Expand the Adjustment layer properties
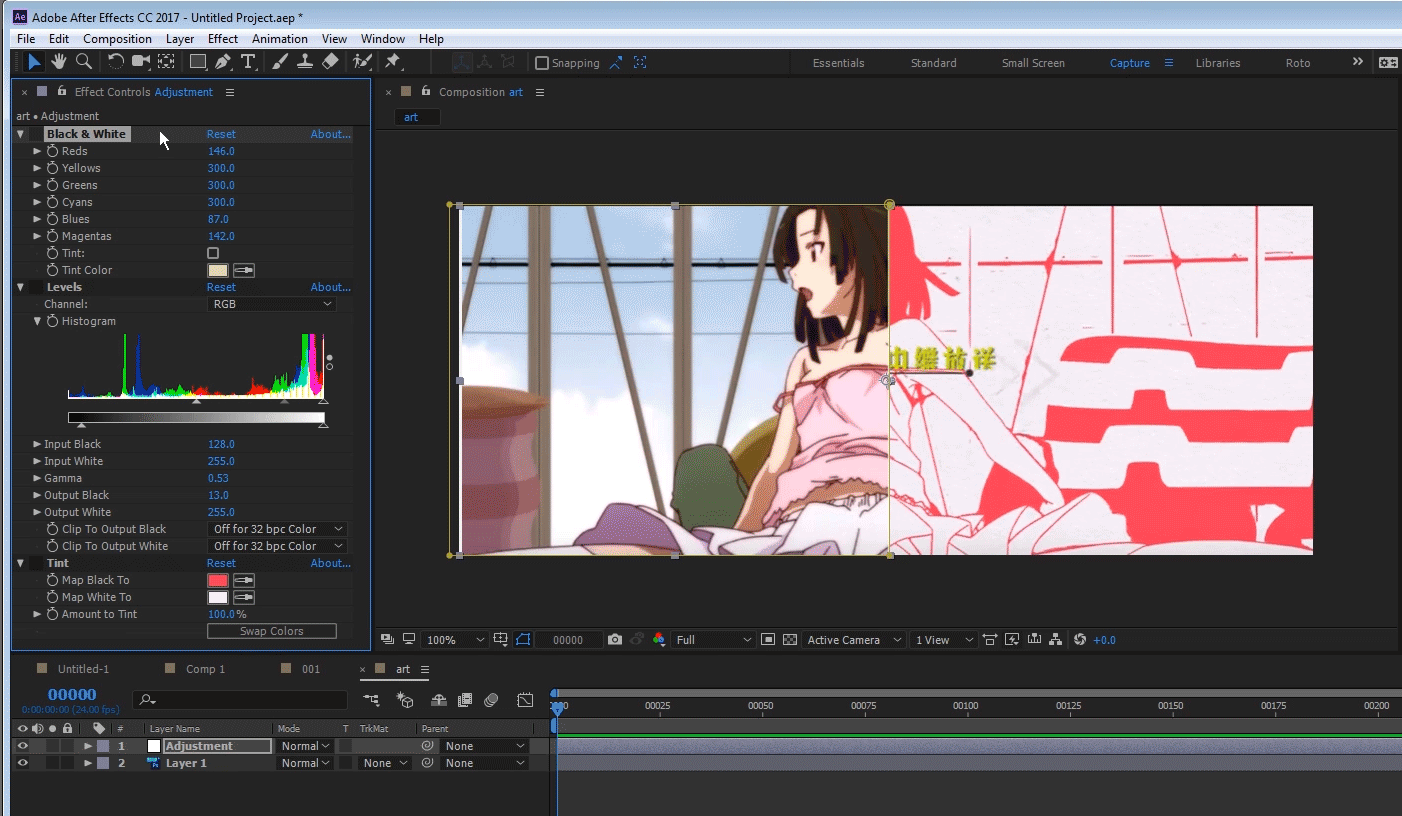This screenshot has width=1402, height=816. 88,746
